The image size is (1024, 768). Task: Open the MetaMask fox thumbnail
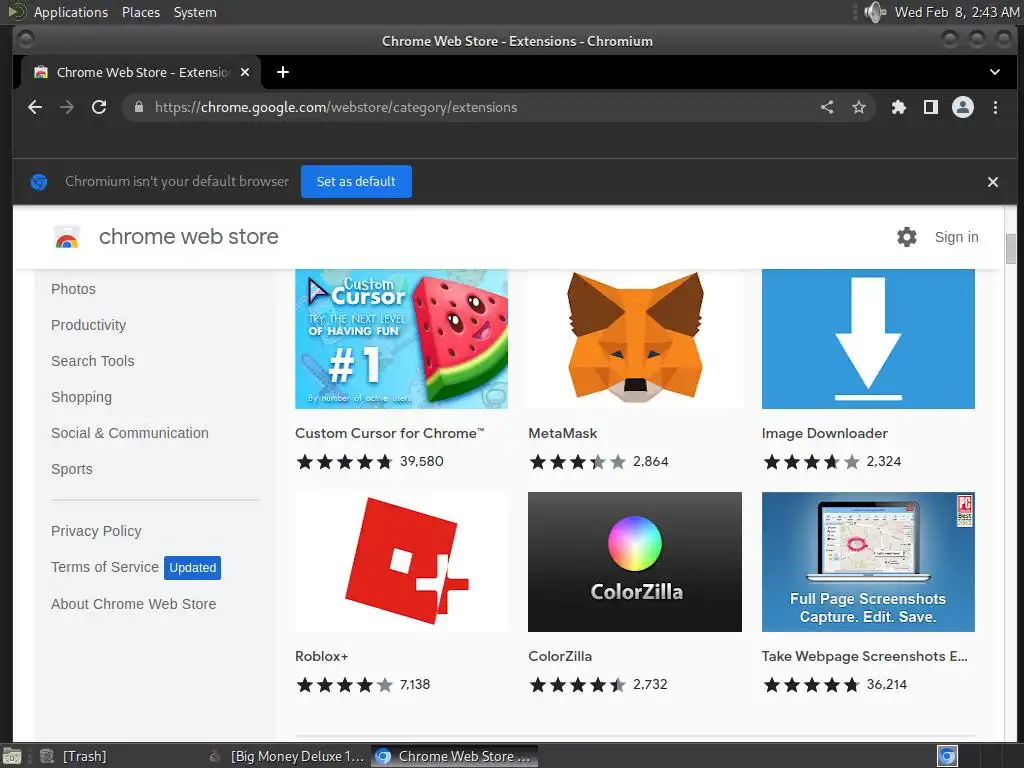pos(635,339)
